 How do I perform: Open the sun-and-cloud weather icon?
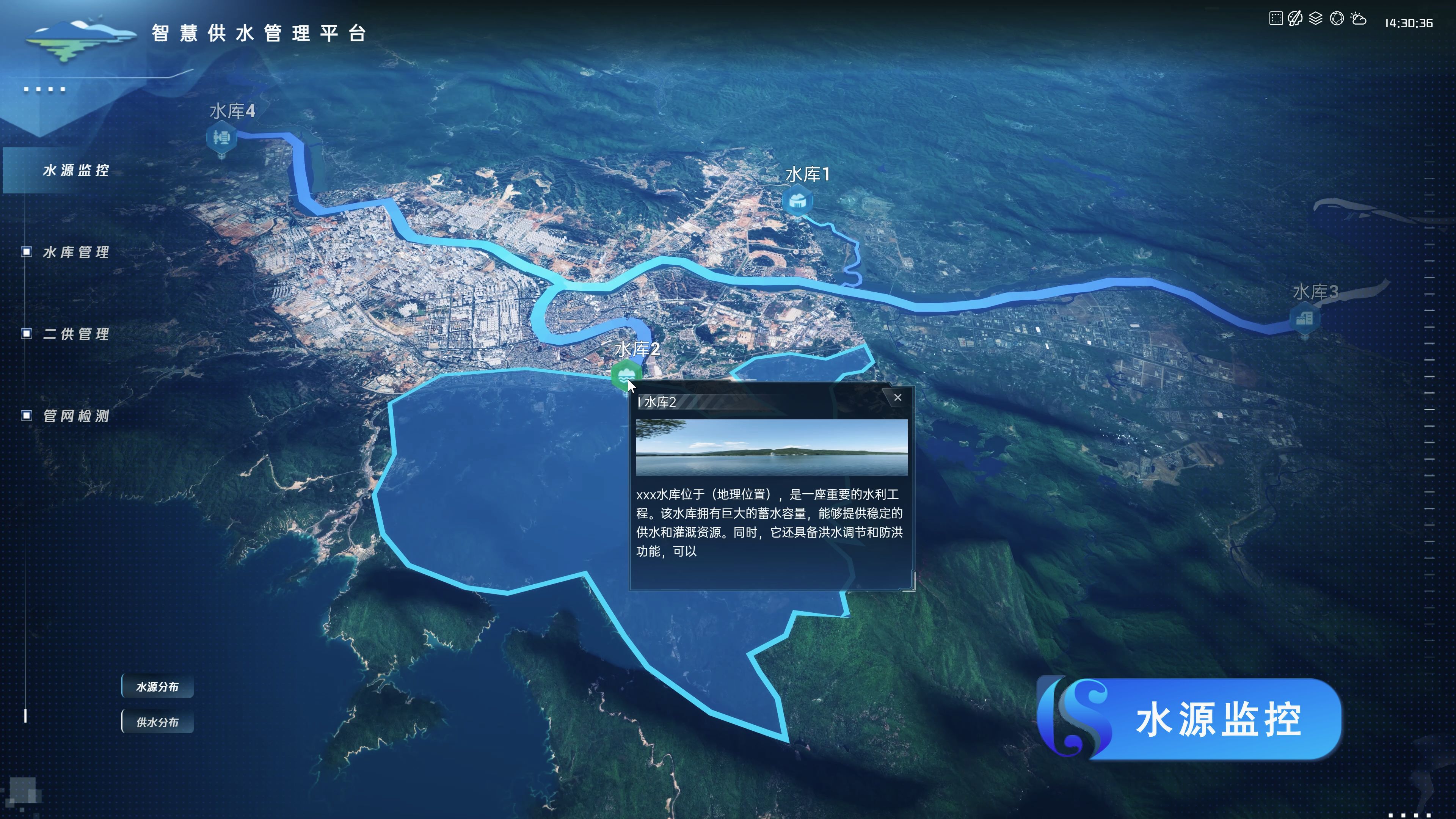pyautogui.click(x=1358, y=19)
